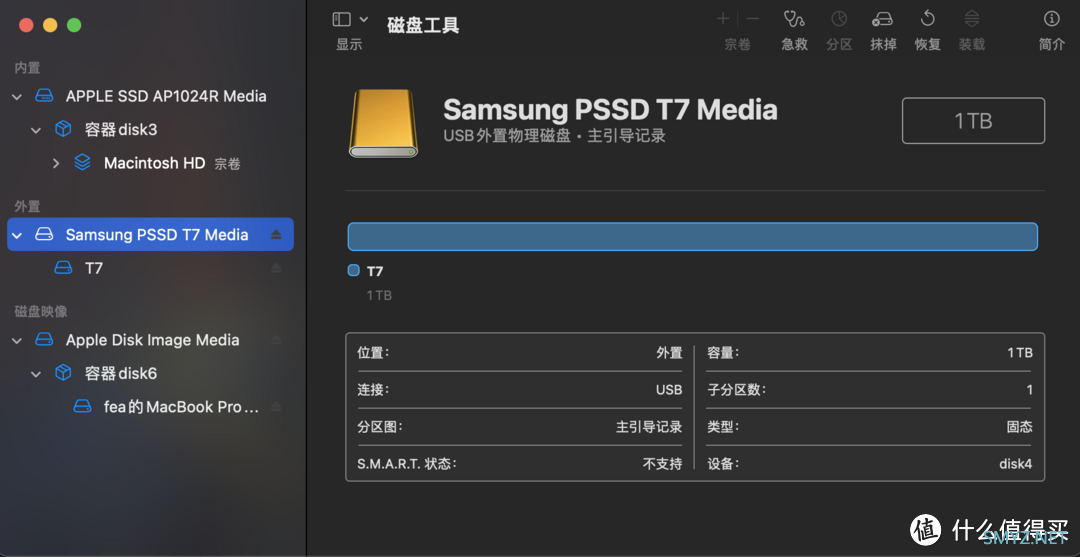Viewport: 1080px width, 557px height.
Task: Click the sidebar layout toggle icon
Action: [341, 20]
